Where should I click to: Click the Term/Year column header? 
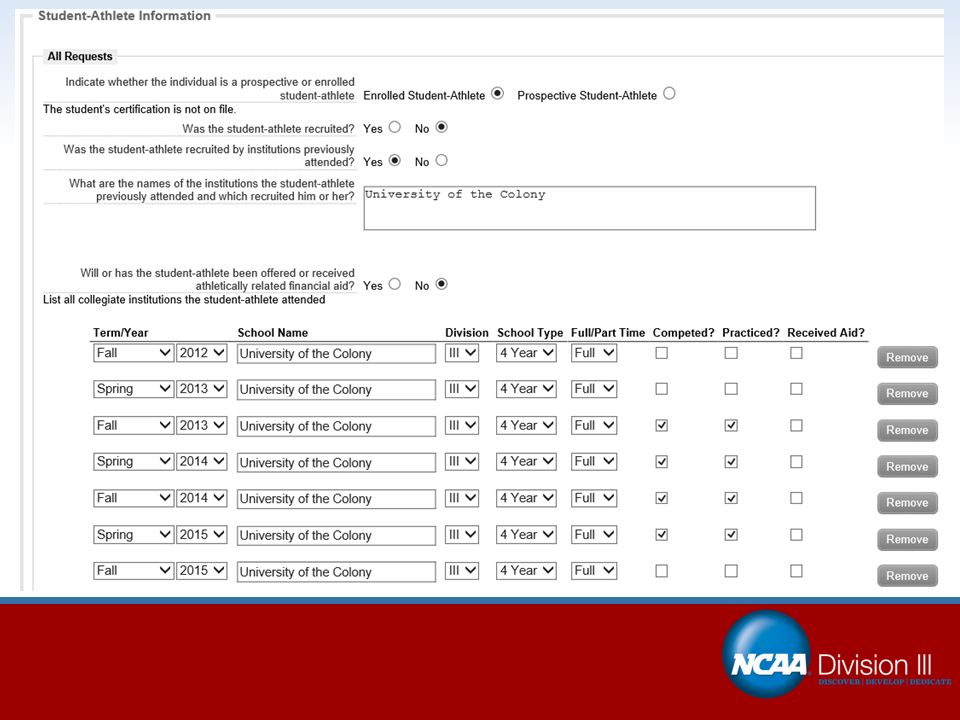(x=121, y=332)
